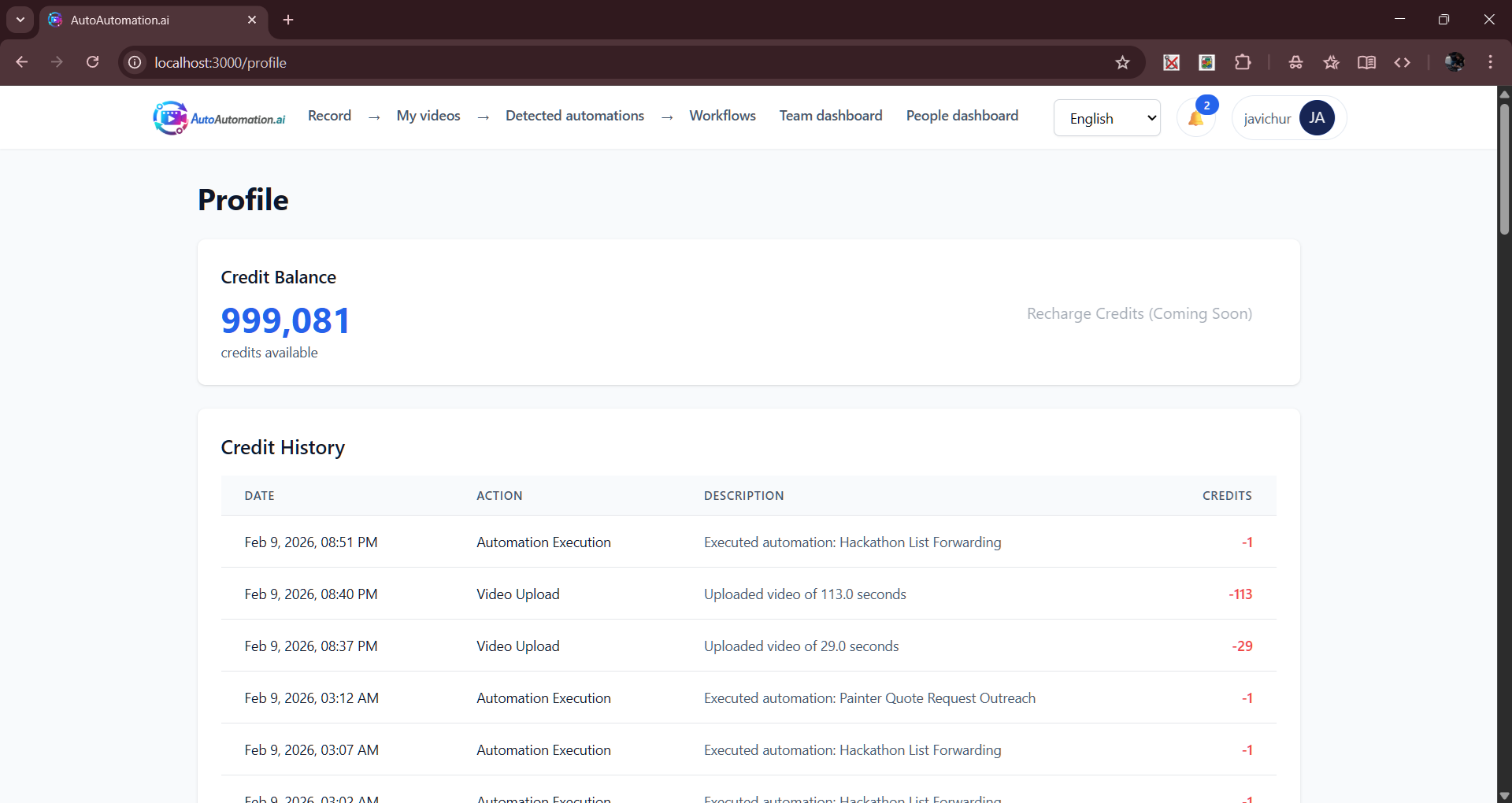Click the DATE column header
The height and width of the screenshot is (803, 1512).
pos(260,496)
